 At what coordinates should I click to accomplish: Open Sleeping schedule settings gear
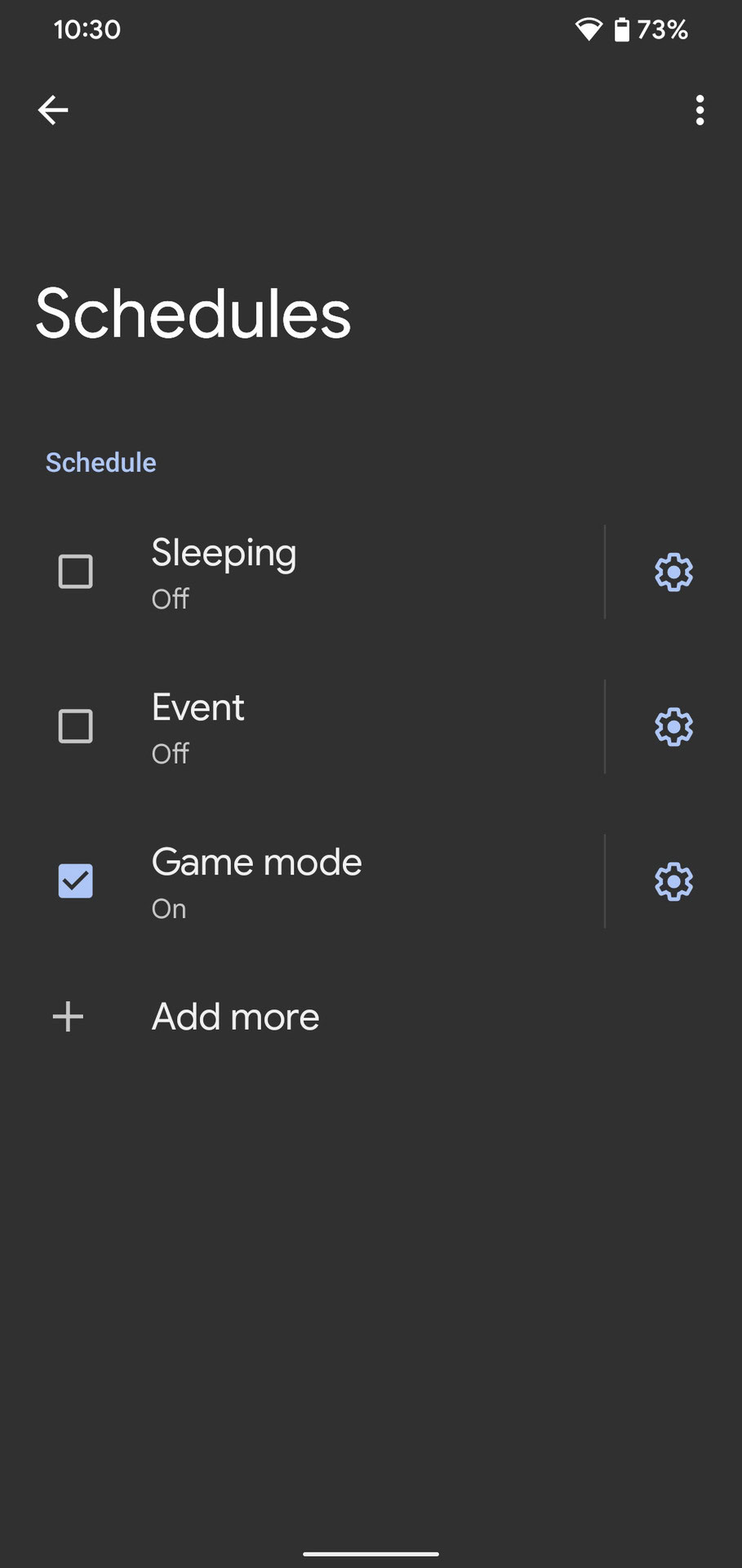point(673,572)
